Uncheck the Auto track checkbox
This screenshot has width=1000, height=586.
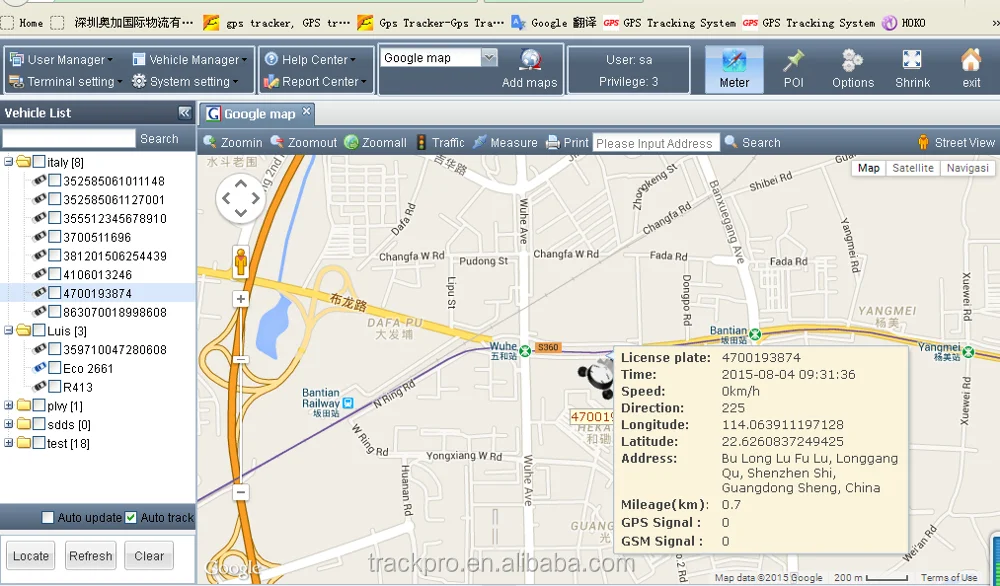point(129,518)
